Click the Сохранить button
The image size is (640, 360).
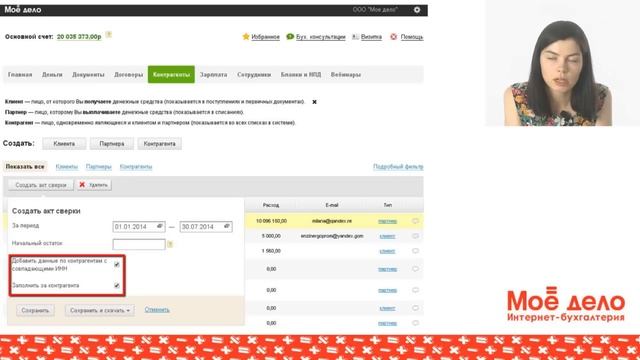point(35,311)
